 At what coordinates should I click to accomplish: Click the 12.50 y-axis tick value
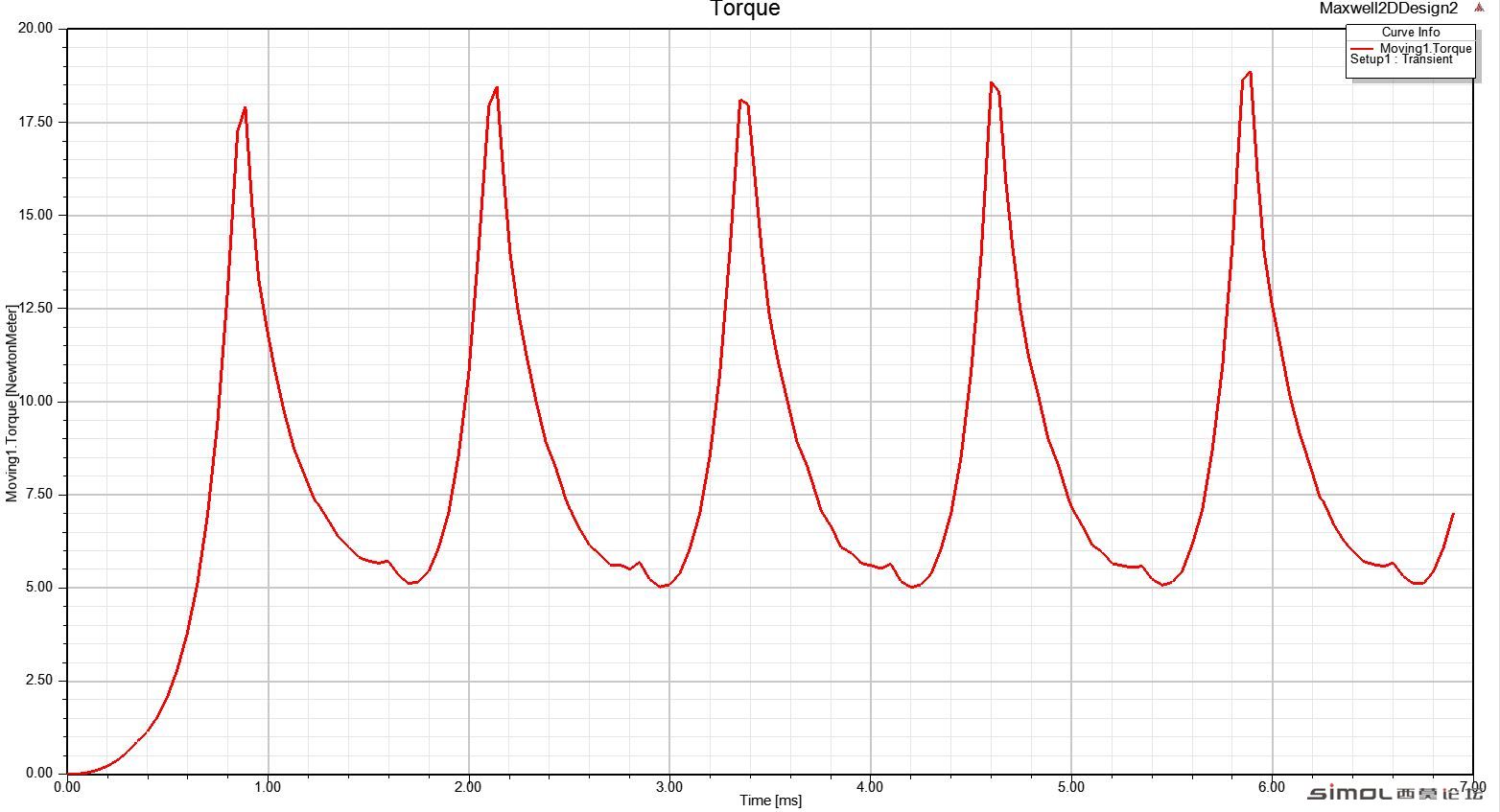click(35, 308)
